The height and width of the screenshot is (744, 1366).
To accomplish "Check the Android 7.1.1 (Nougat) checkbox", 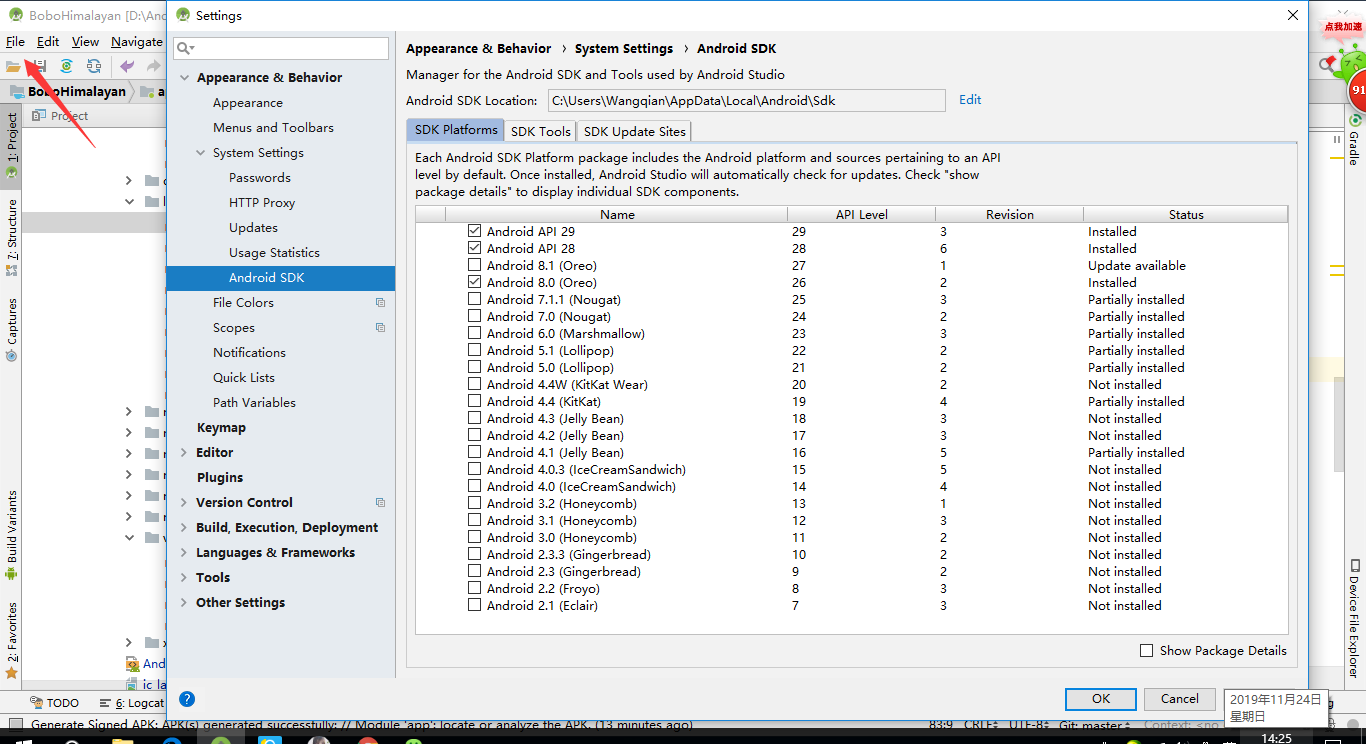I will click(x=474, y=299).
